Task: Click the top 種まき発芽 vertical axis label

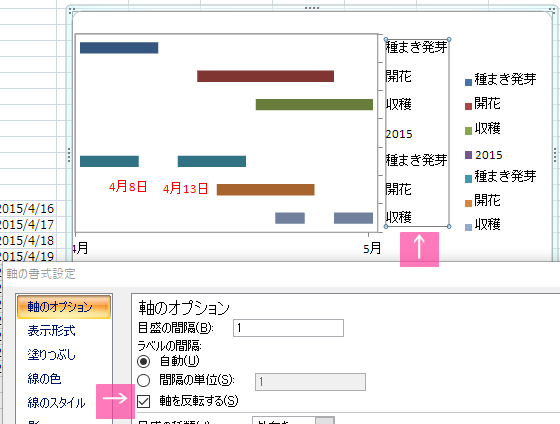Action: click(416, 47)
